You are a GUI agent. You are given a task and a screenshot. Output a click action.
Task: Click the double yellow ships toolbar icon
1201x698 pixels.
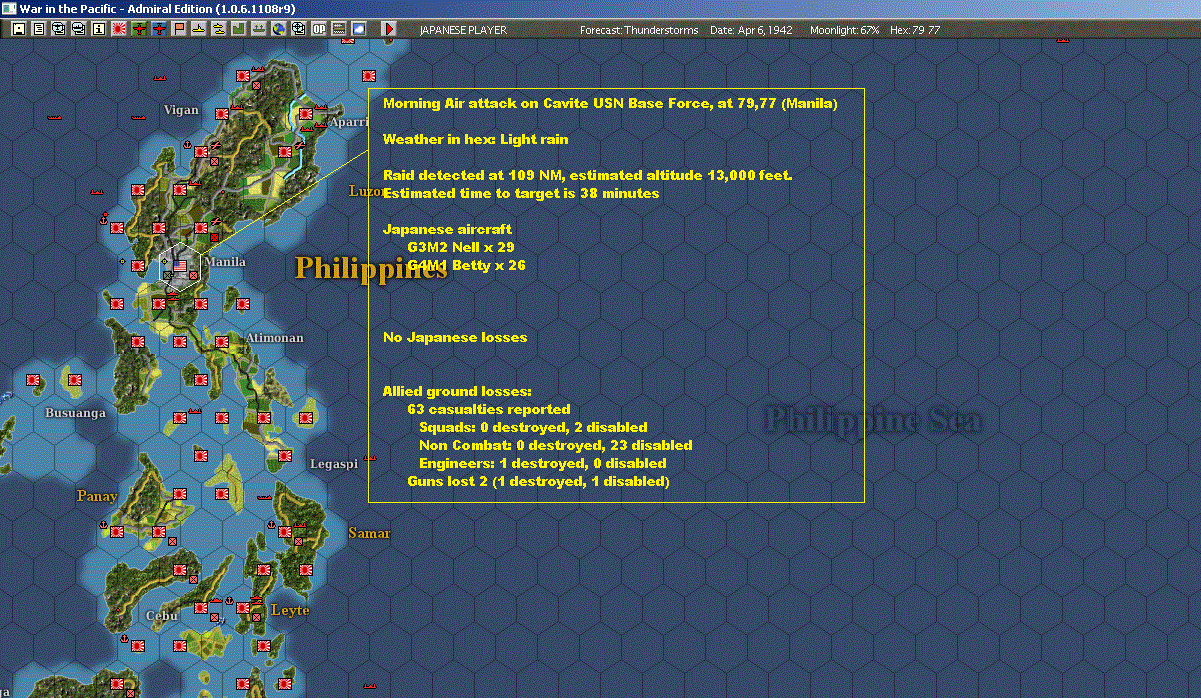pos(218,29)
